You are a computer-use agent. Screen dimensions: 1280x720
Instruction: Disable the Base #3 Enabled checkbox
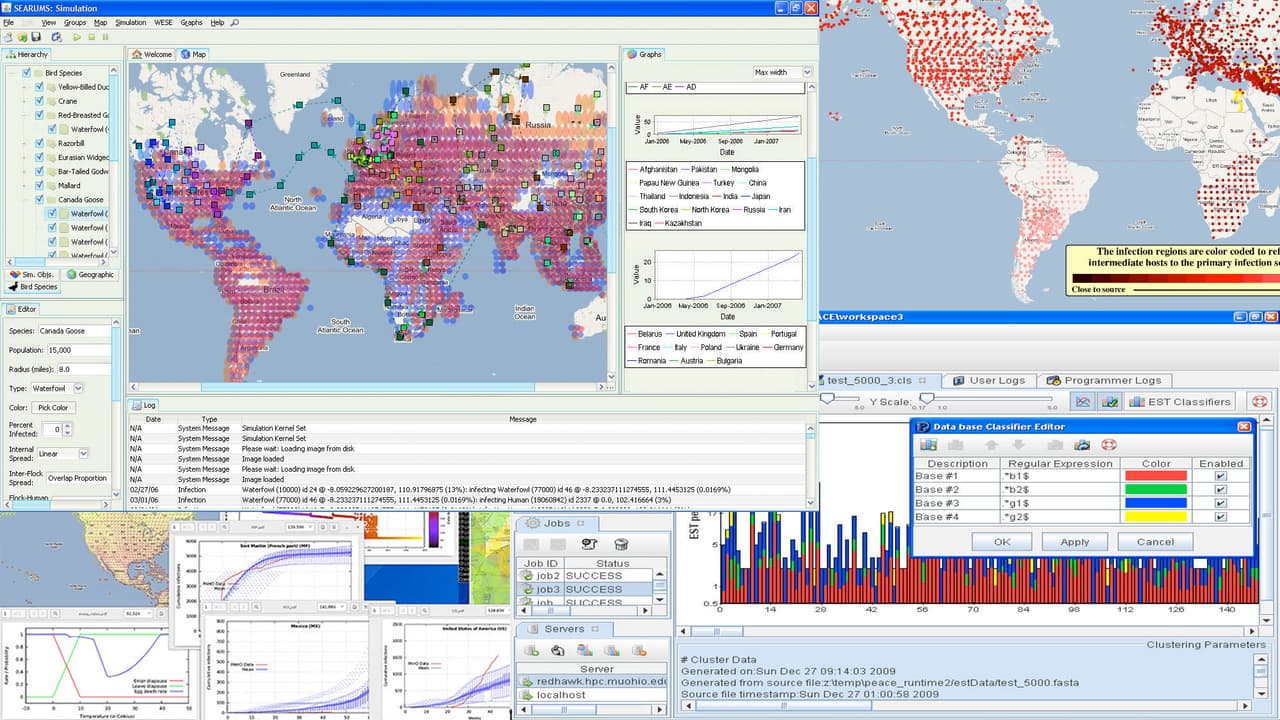(x=1221, y=503)
